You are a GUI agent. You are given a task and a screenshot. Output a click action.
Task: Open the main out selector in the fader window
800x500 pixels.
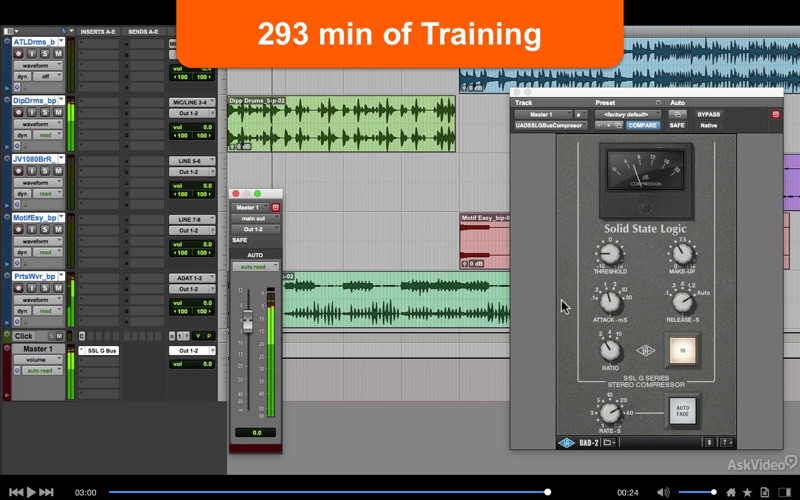[255, 218]
